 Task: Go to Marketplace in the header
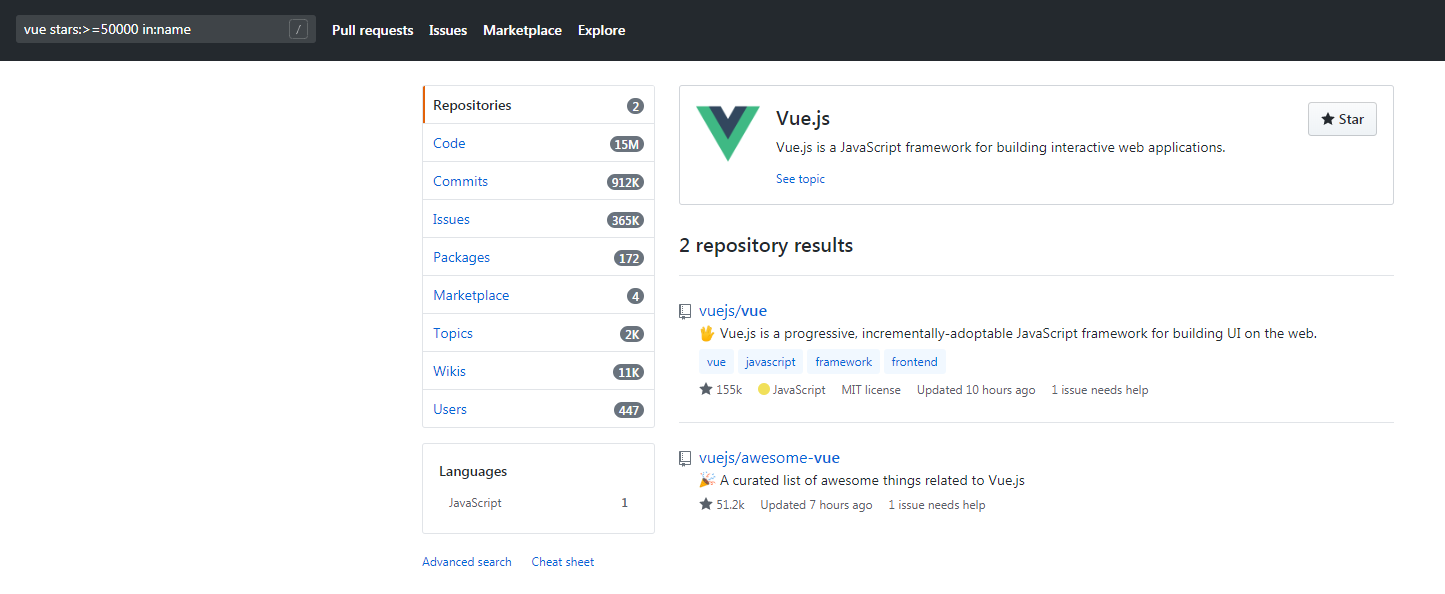pyautogui.click(x=522, y=30)
